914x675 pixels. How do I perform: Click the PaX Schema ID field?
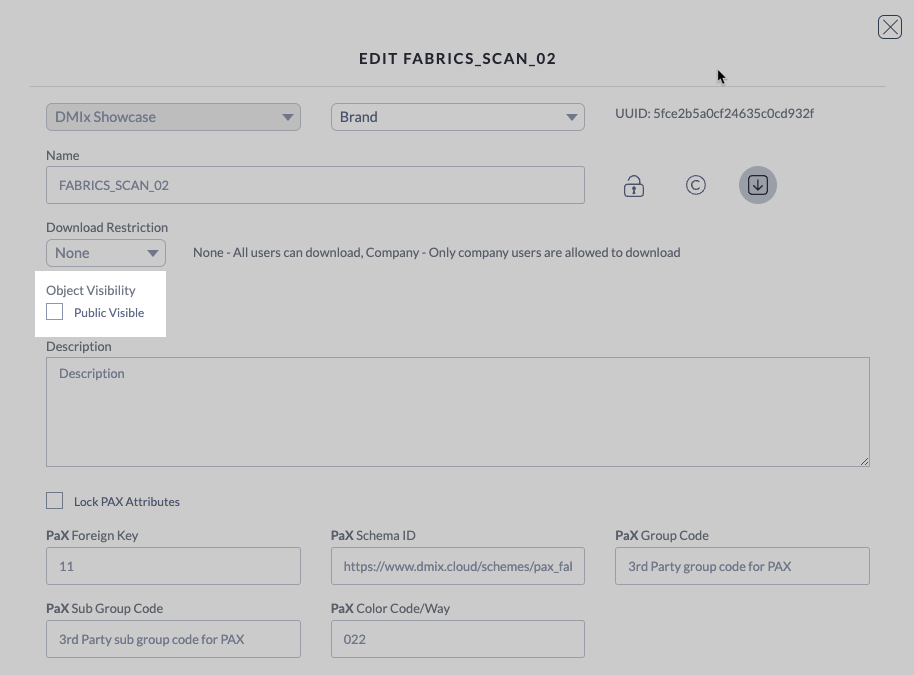pos(458,566)
